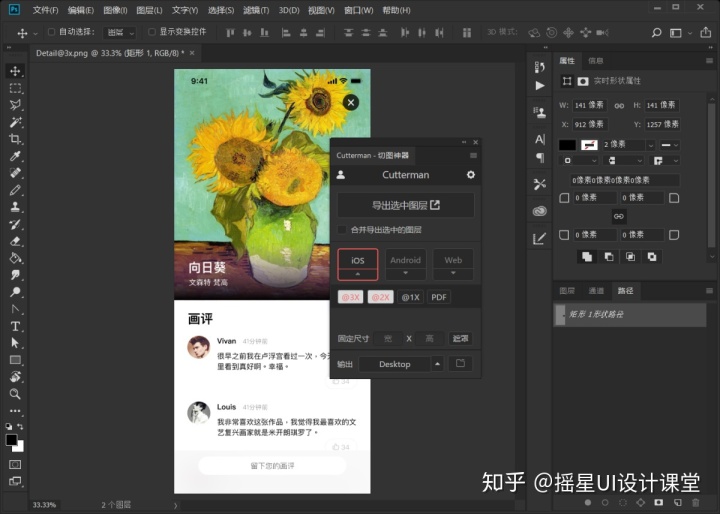Open the stroke width 2 像素 dropdown
Image resolution: width=720 pixels, height=514 pixels.
651,145
